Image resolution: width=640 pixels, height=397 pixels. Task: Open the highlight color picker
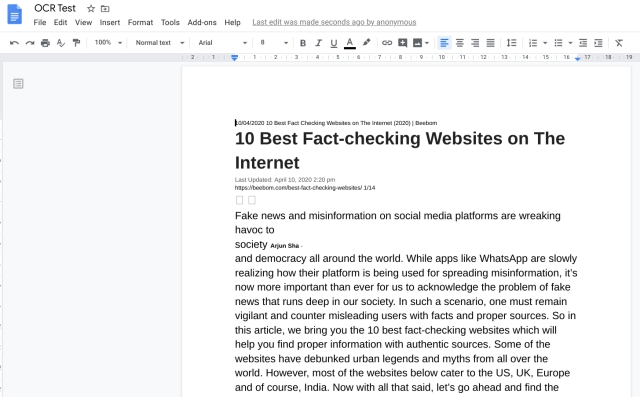tap(367, 42)
